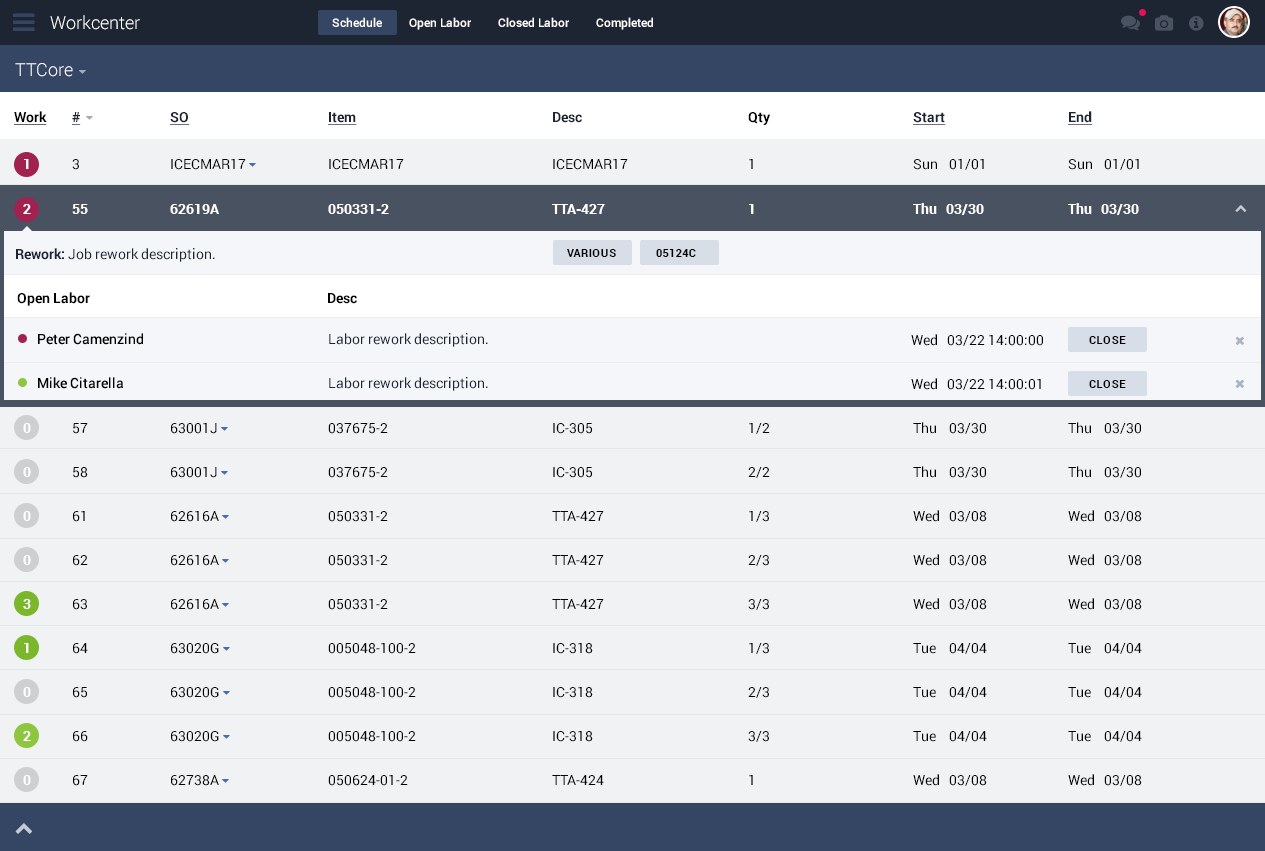Viewport: 1265px width, 851px height.
Task: Open the chat messages icon
Action: coord(1130,23)
